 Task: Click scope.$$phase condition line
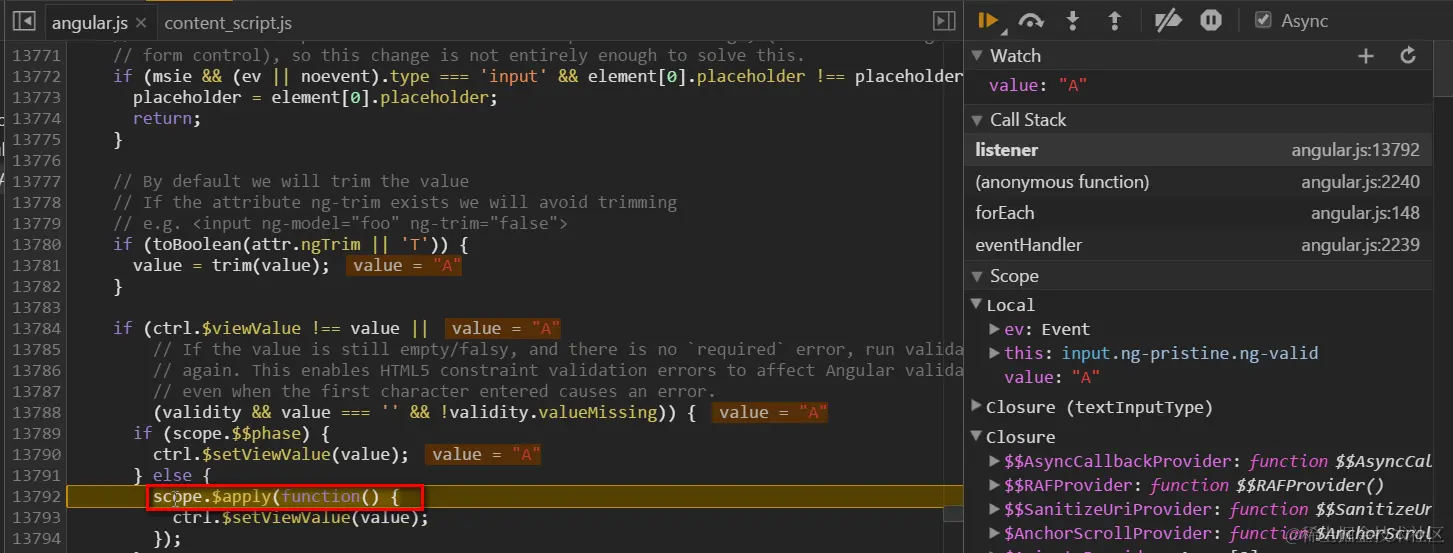(231, 434)
